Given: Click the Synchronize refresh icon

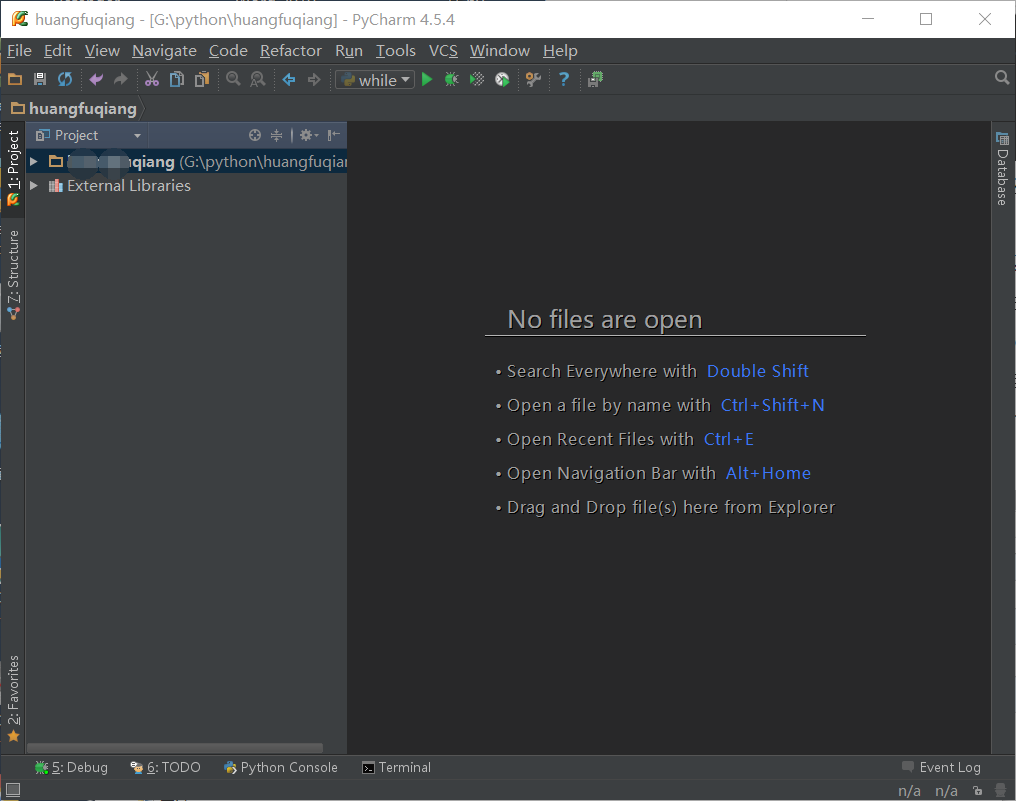Looking at the screenshot, I should (65, 80).
